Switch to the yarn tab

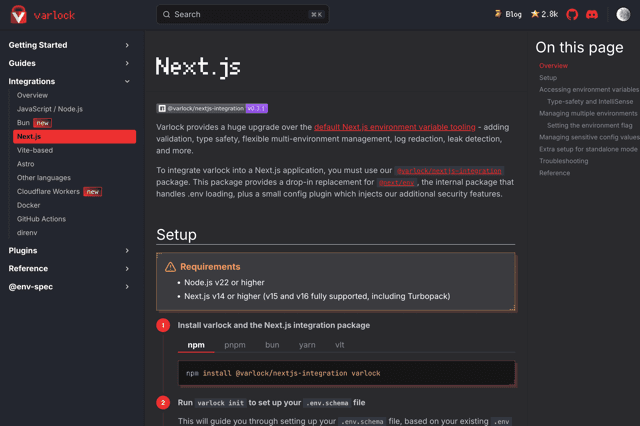[x=307, y=345]
